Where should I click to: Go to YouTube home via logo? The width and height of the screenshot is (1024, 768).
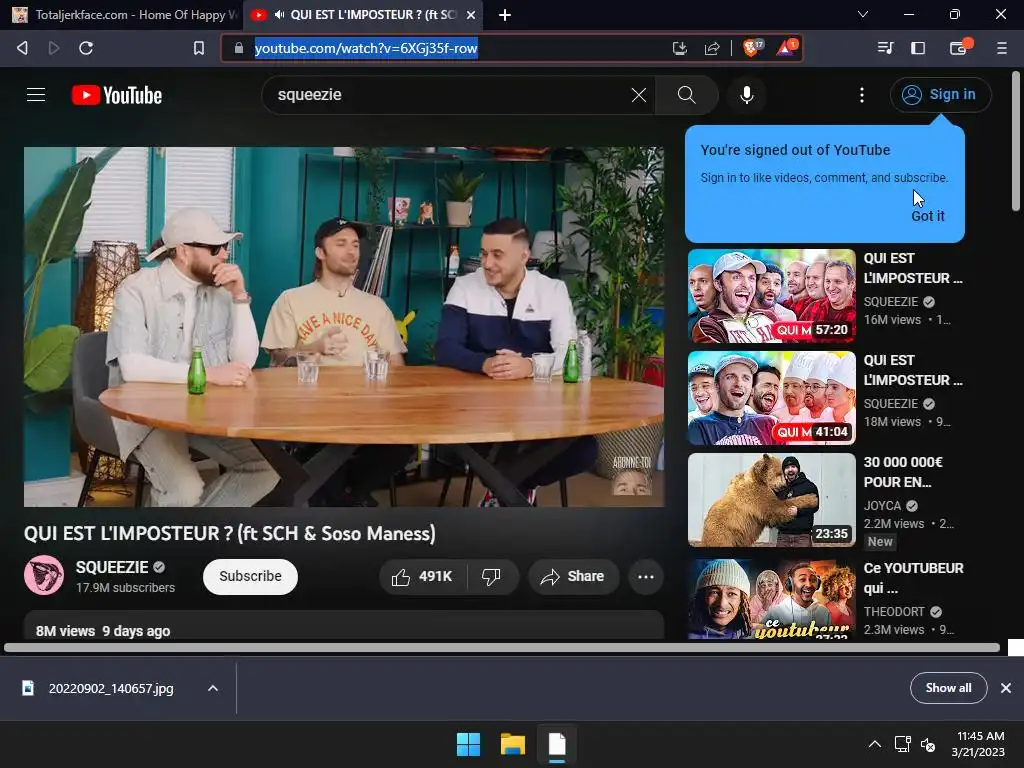[117, 95]
